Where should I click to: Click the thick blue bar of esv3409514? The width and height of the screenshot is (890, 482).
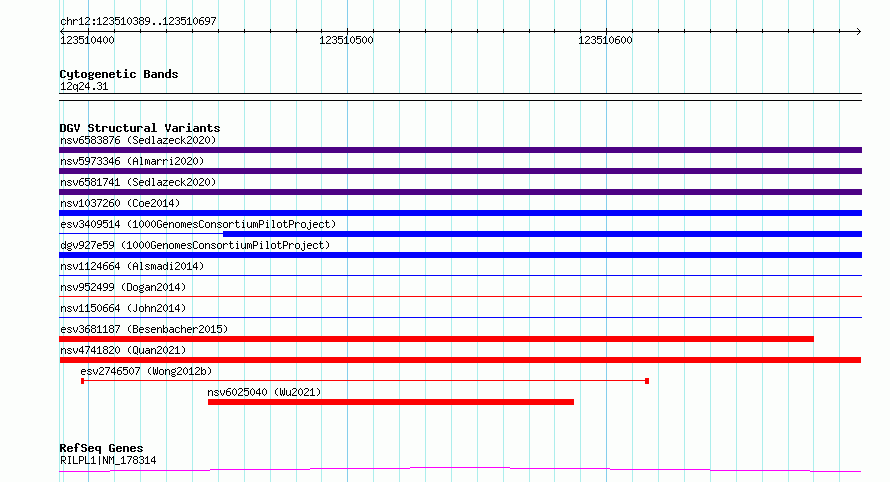(x=543, y=234)
